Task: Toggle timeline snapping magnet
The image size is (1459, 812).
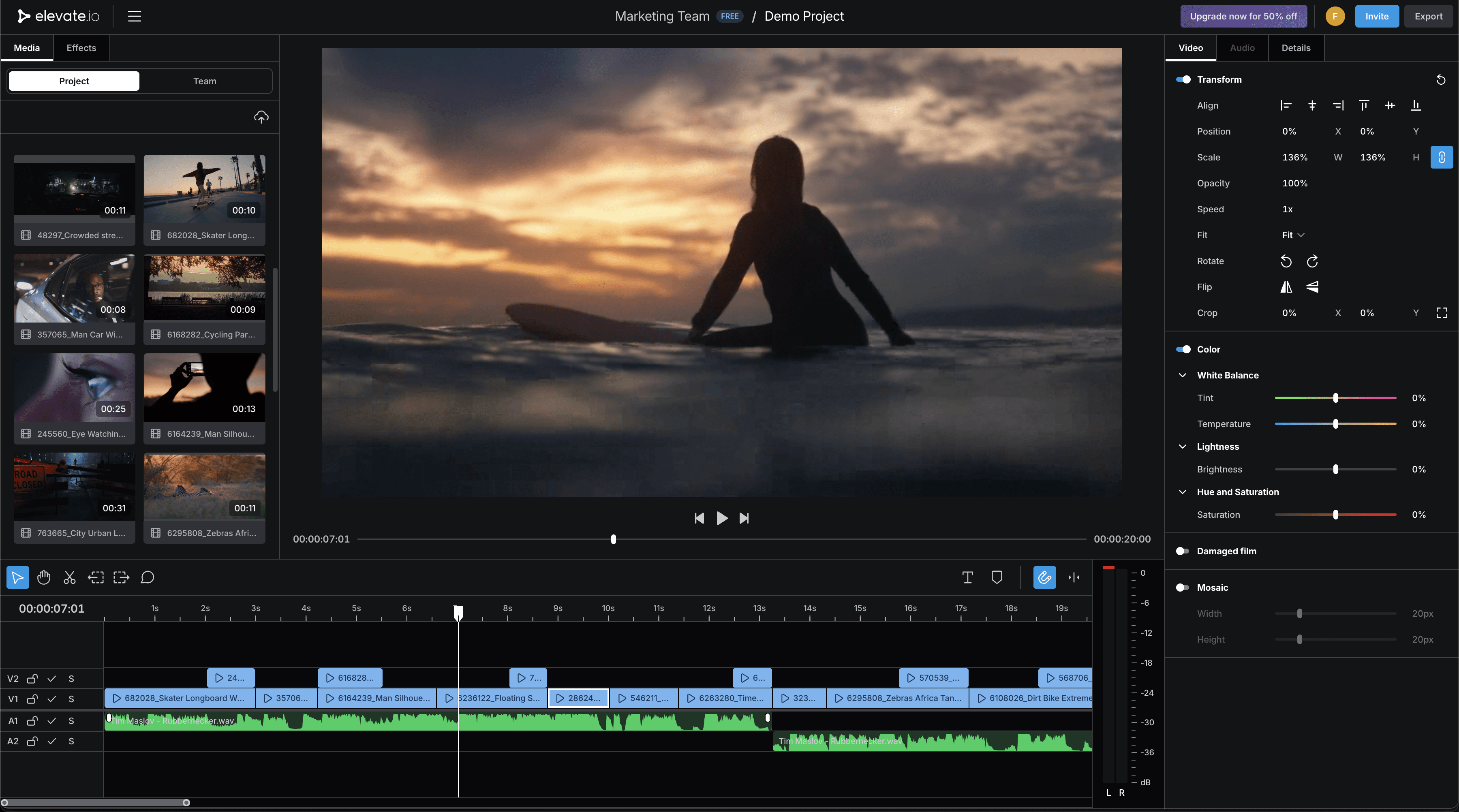Action: (1044, 577)
